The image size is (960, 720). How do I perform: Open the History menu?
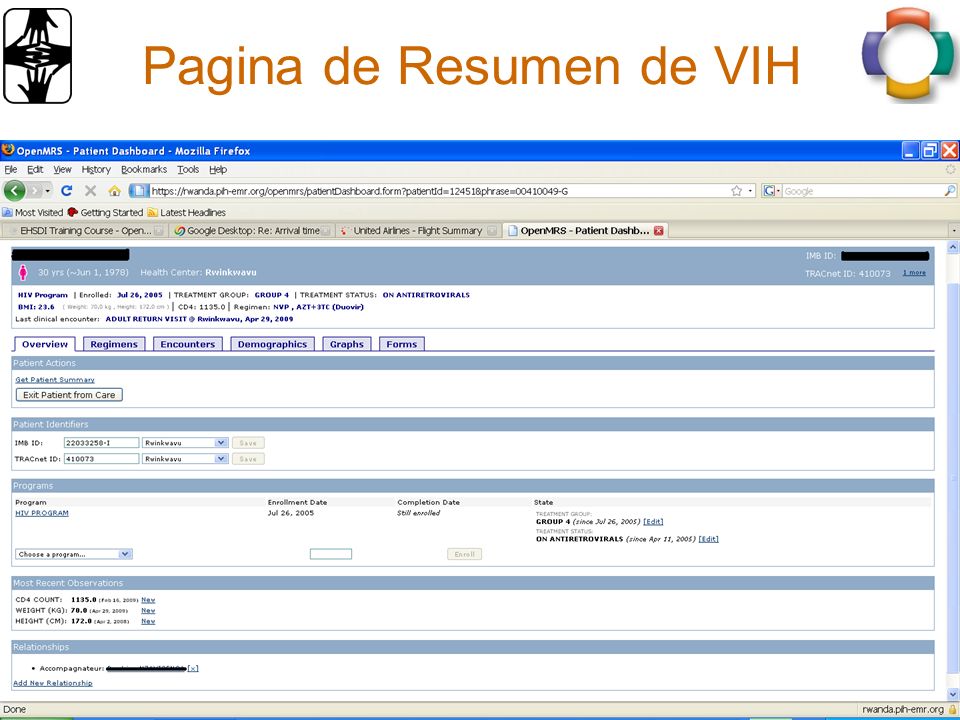[96, 170]
